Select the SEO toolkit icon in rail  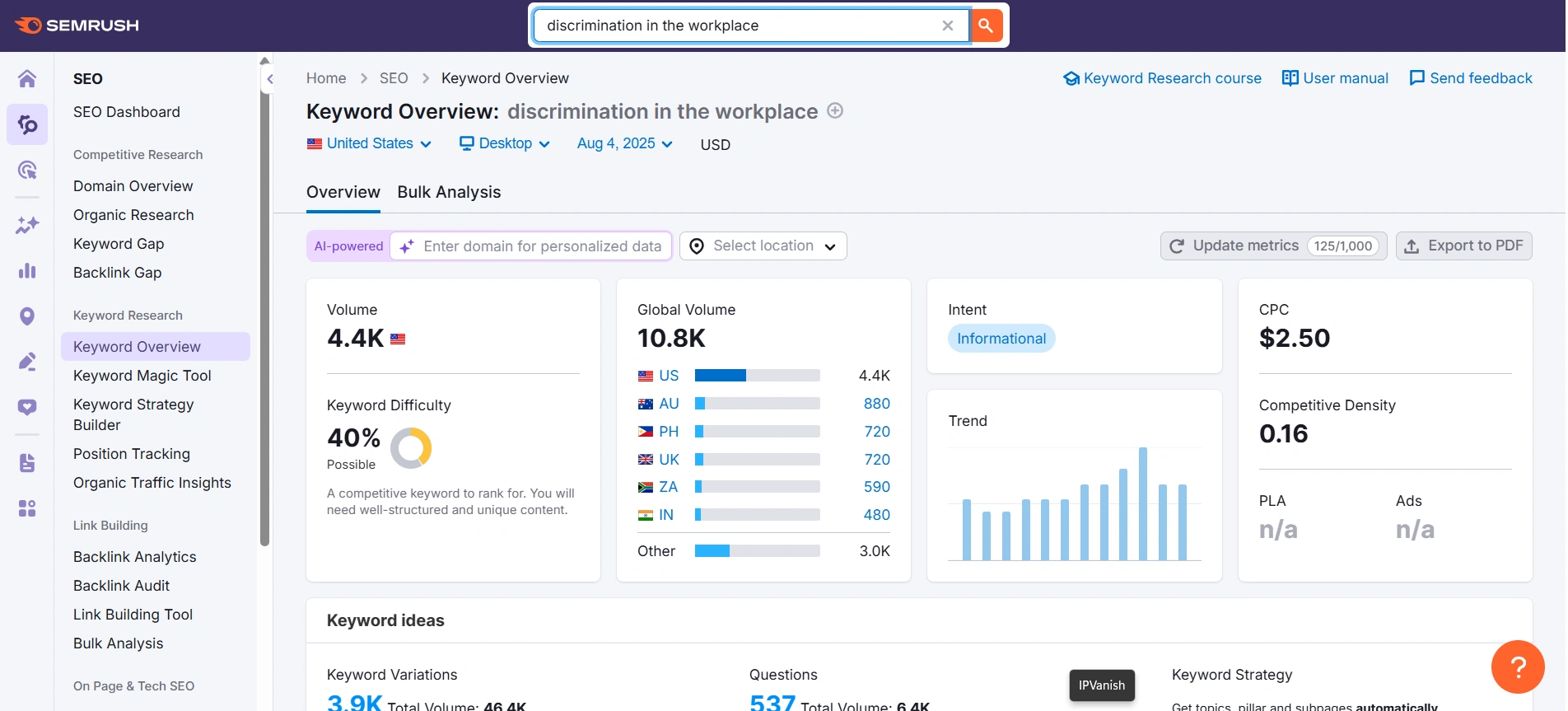click(27, 124)
